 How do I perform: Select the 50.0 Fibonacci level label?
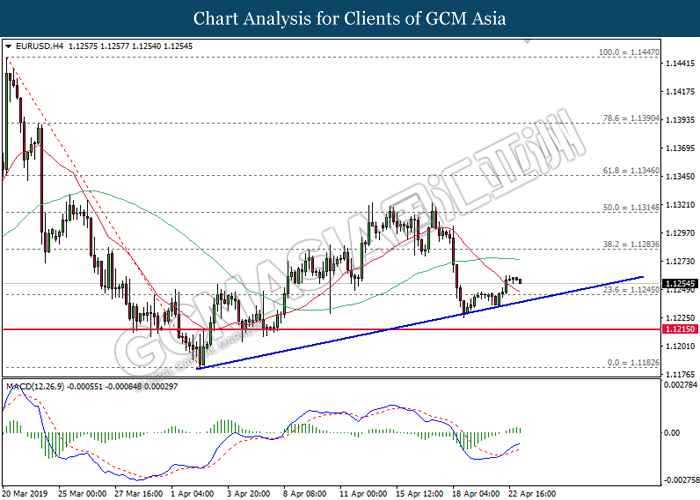629,208
